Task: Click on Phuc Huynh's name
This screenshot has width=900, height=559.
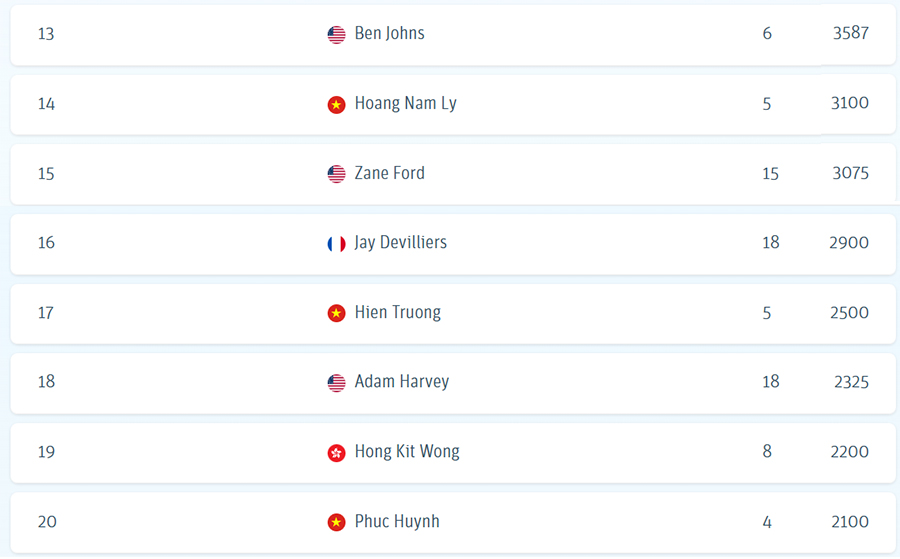Action: 396,522
